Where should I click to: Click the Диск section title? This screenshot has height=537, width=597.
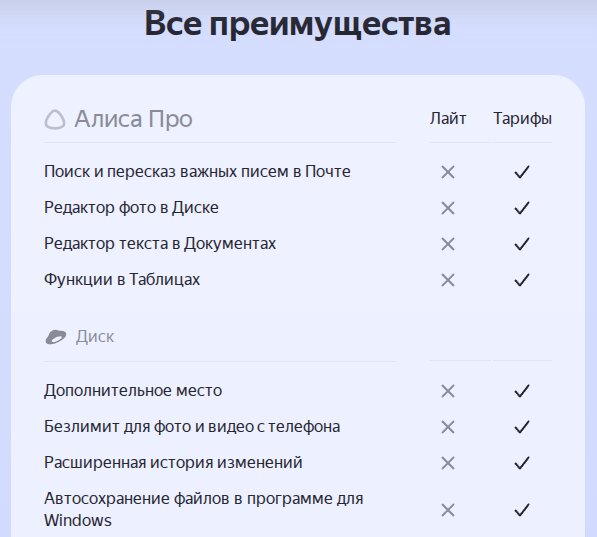[x=95, y=337]
